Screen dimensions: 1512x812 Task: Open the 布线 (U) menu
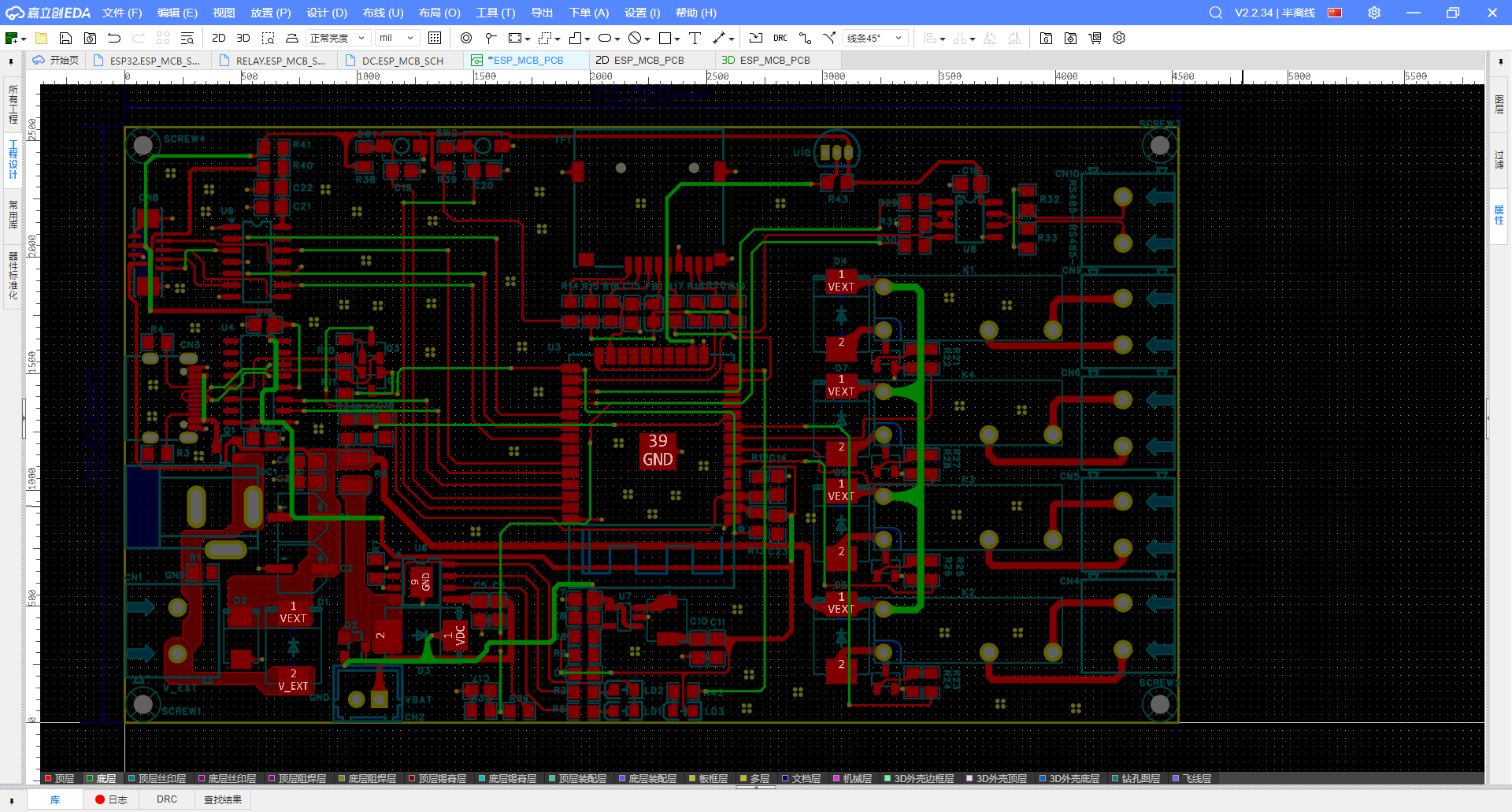[383, 13]
